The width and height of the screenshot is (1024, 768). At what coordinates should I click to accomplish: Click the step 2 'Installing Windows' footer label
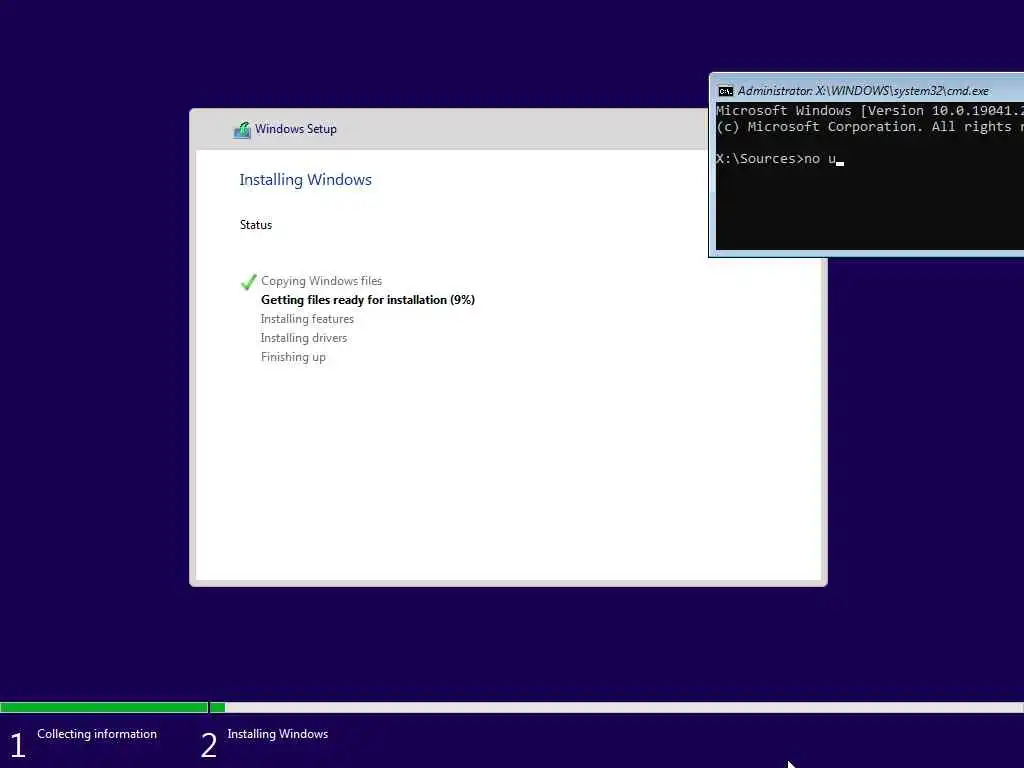(278, 734)
